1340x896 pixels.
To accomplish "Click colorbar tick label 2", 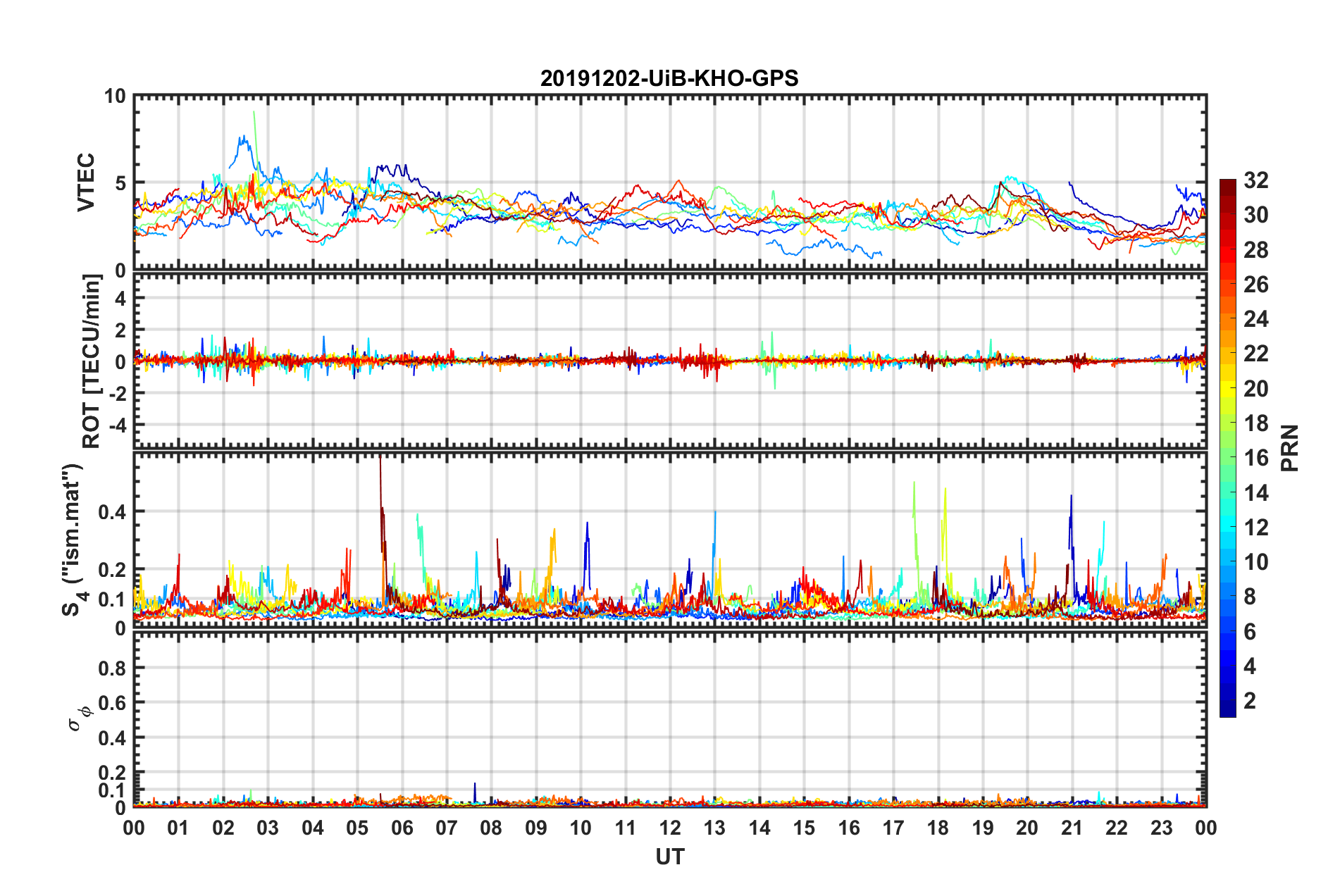I will [x=1250, y=700].
